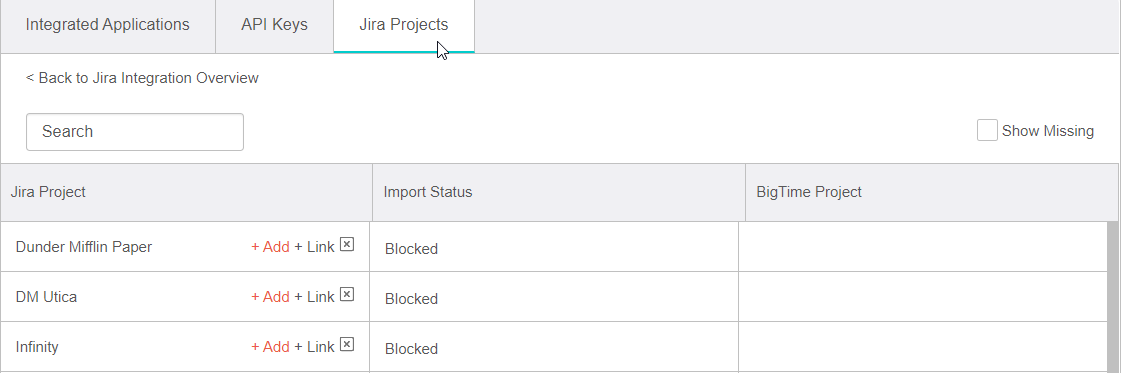The width and height of the screenshot is (1124, 373).
Task: Click the BigTime Project cell for Infinity
Action: 923,347
